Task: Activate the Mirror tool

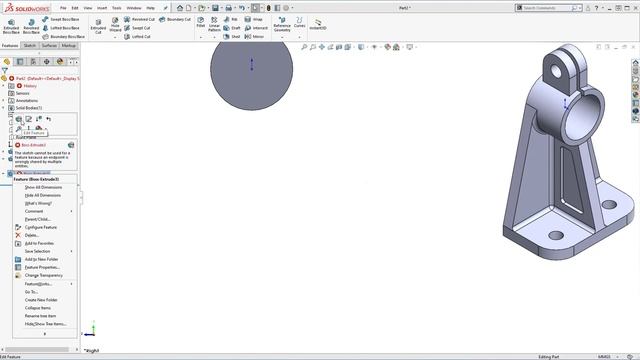Action: coord(254,36)
